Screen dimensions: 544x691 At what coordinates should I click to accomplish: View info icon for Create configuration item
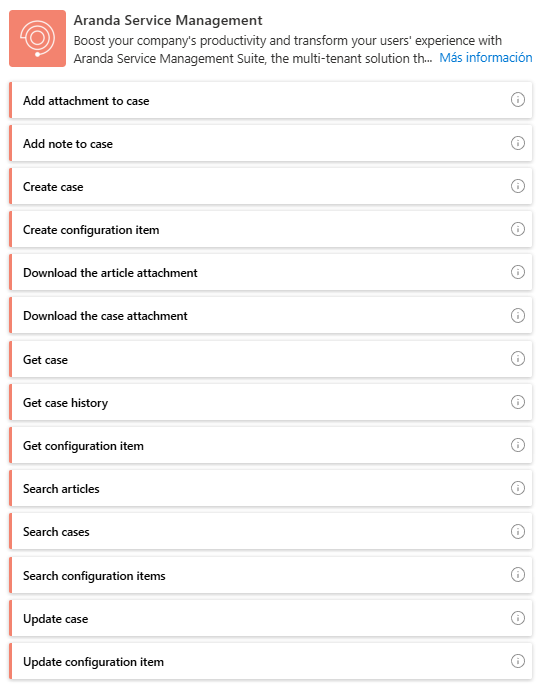pos(518,229)
